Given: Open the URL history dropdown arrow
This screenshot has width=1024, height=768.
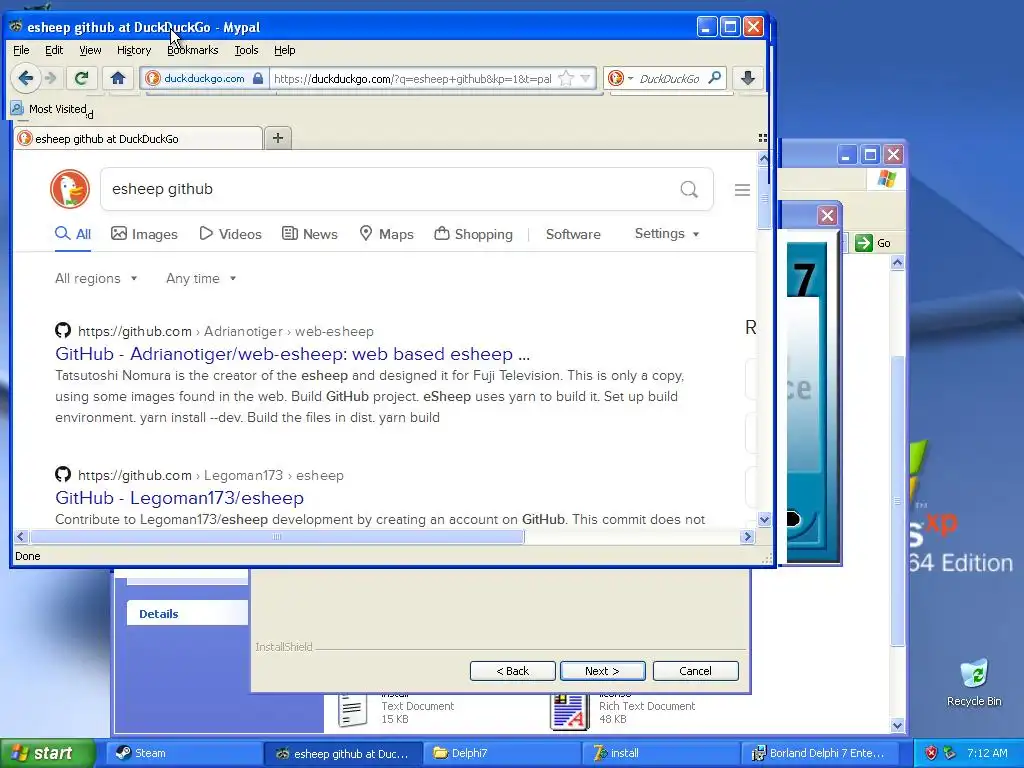Looking at the screenshot, I should [586, 78].
